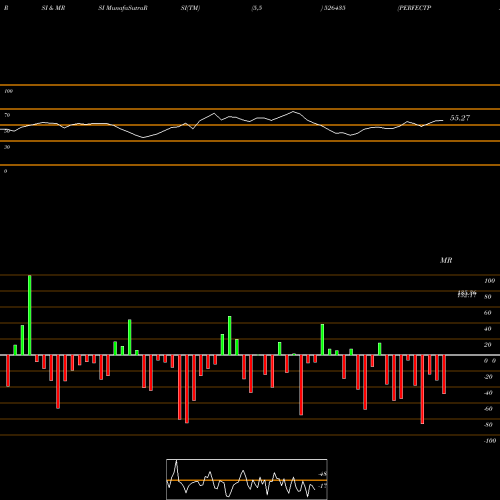Click the 30 label on RSI axis
The width and height of the screenshot is (500, 500).
coord(7,147)
